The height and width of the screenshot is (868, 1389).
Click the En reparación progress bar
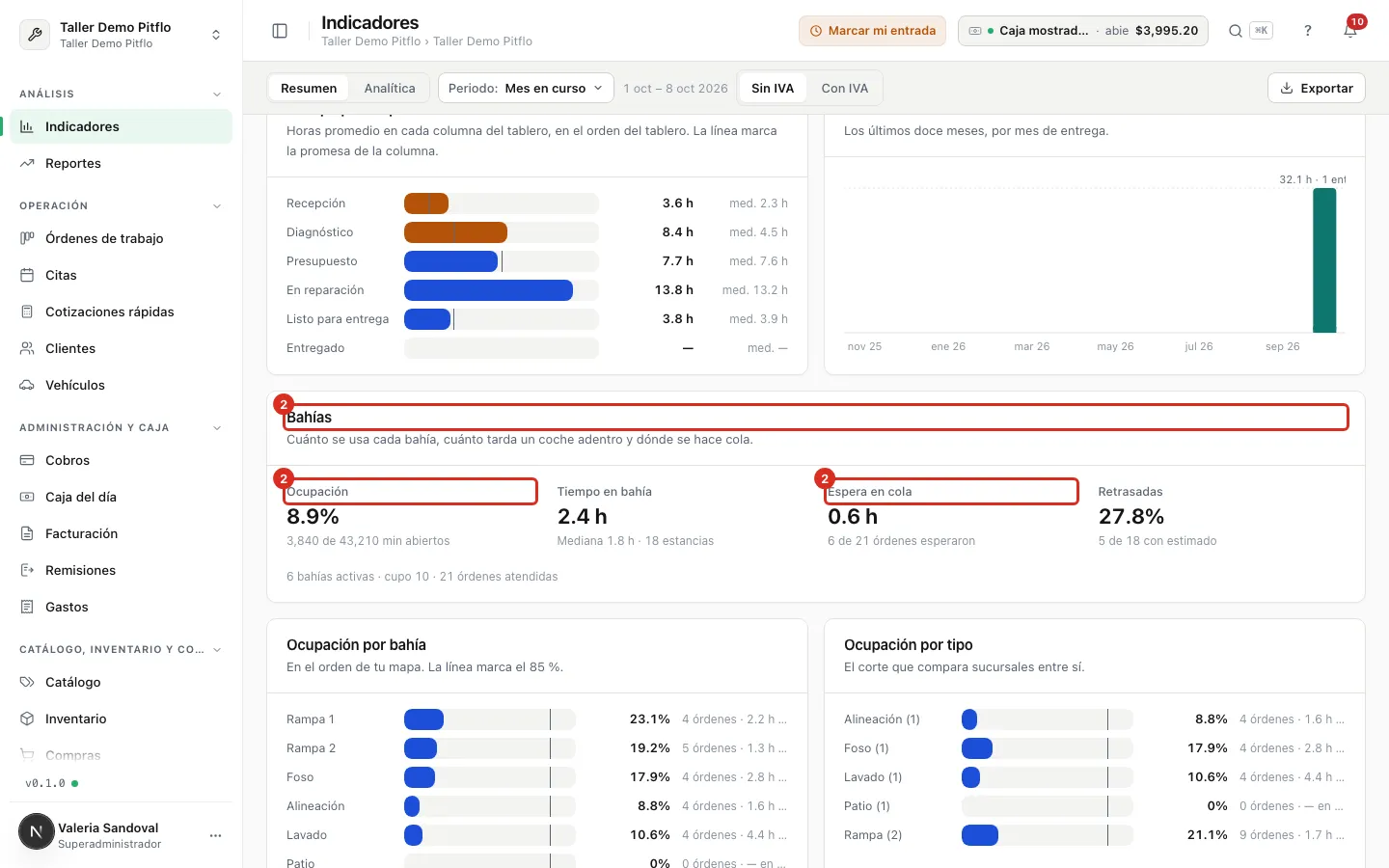[x=501, y=290]
